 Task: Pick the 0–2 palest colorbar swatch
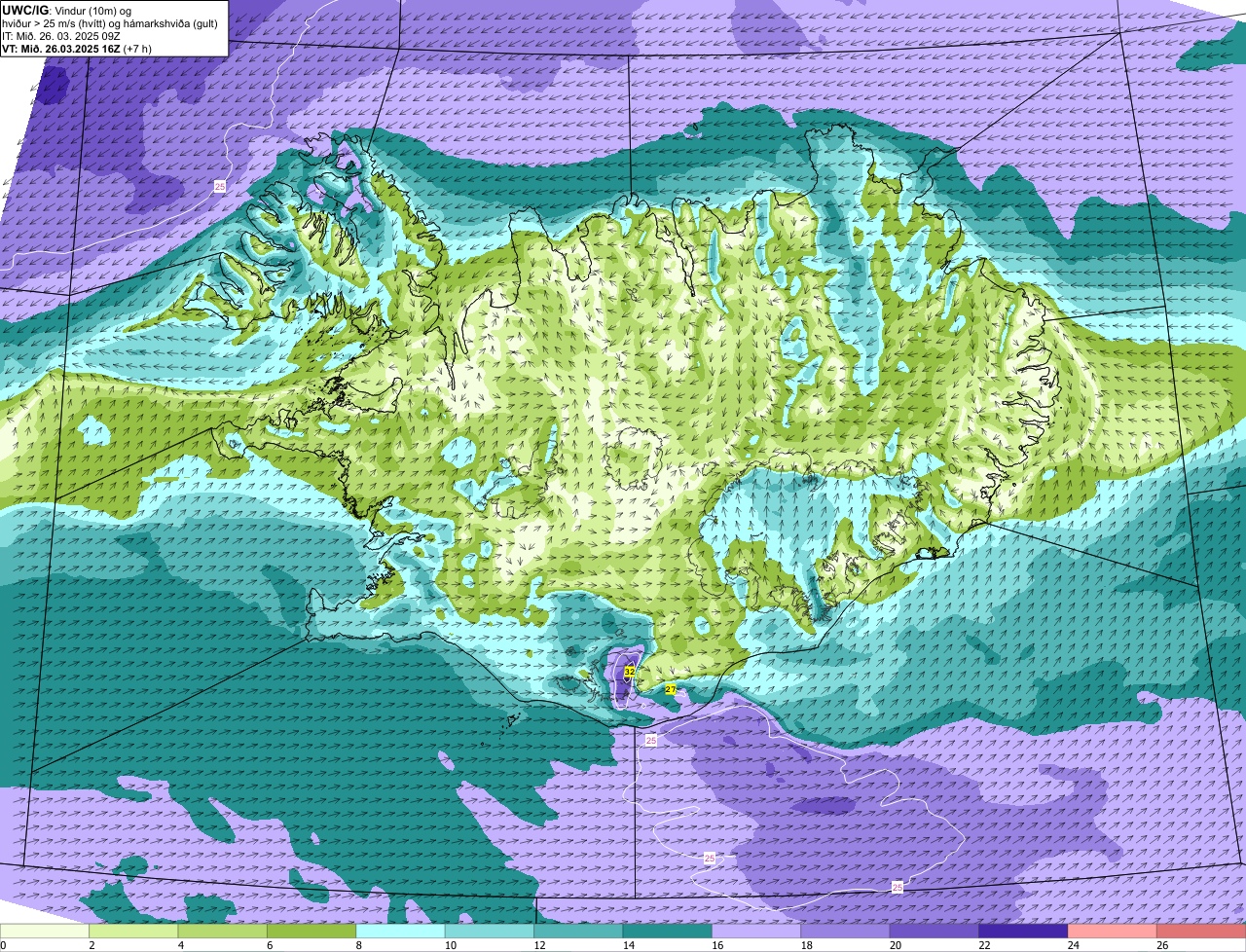(45, 932)
